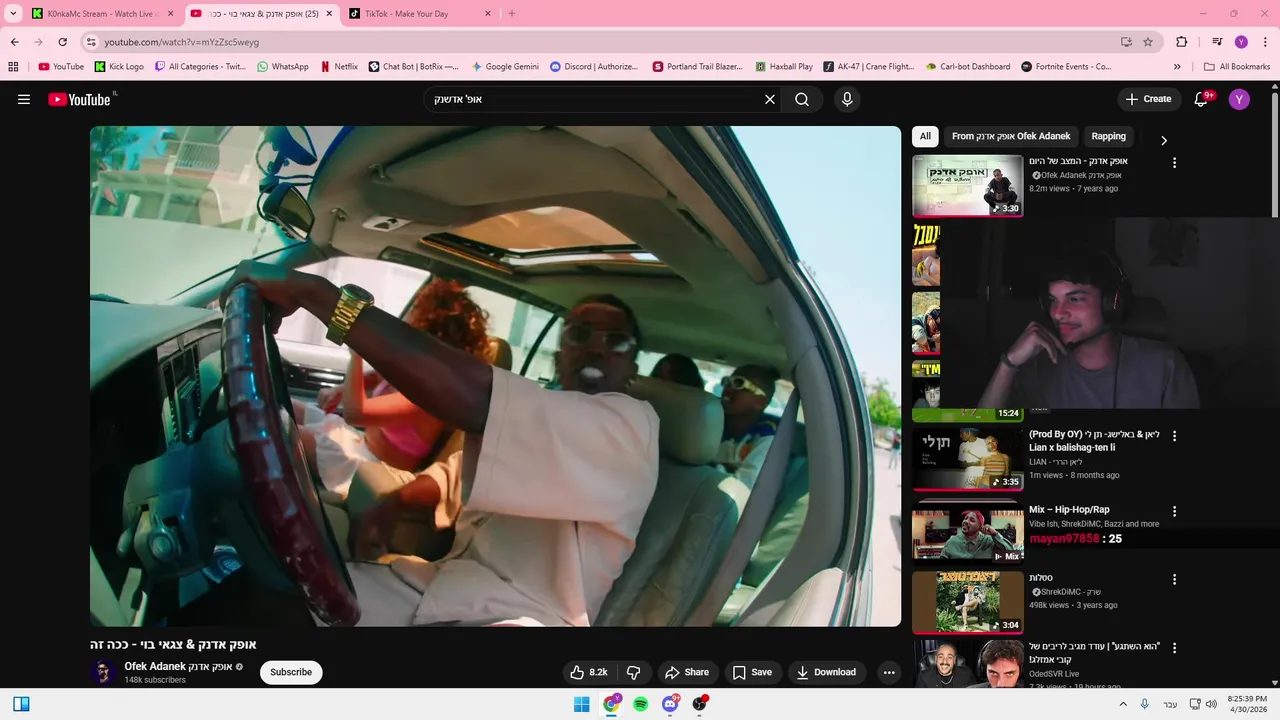
Task: Open the All Bookmarks folder
Action: tap(1237, 67)
